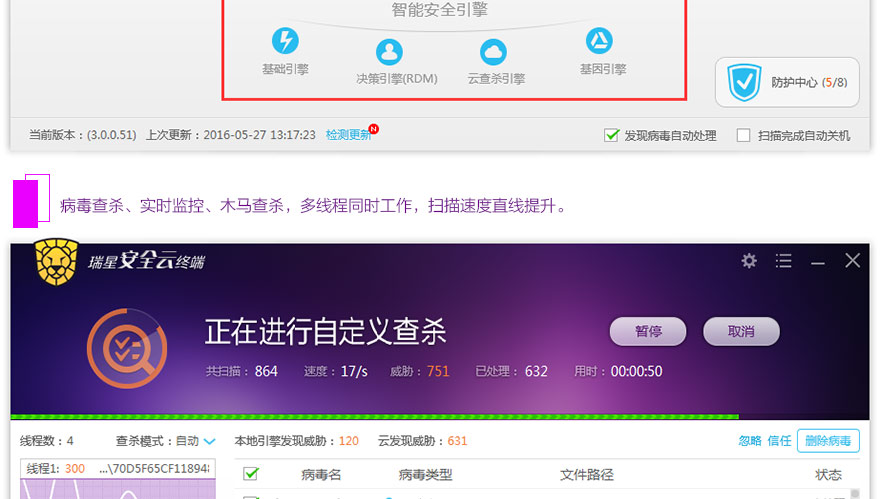Viewport: 880px width, 499px height.
Task: Open settings gear in scan window
Action: pos(749,260)
